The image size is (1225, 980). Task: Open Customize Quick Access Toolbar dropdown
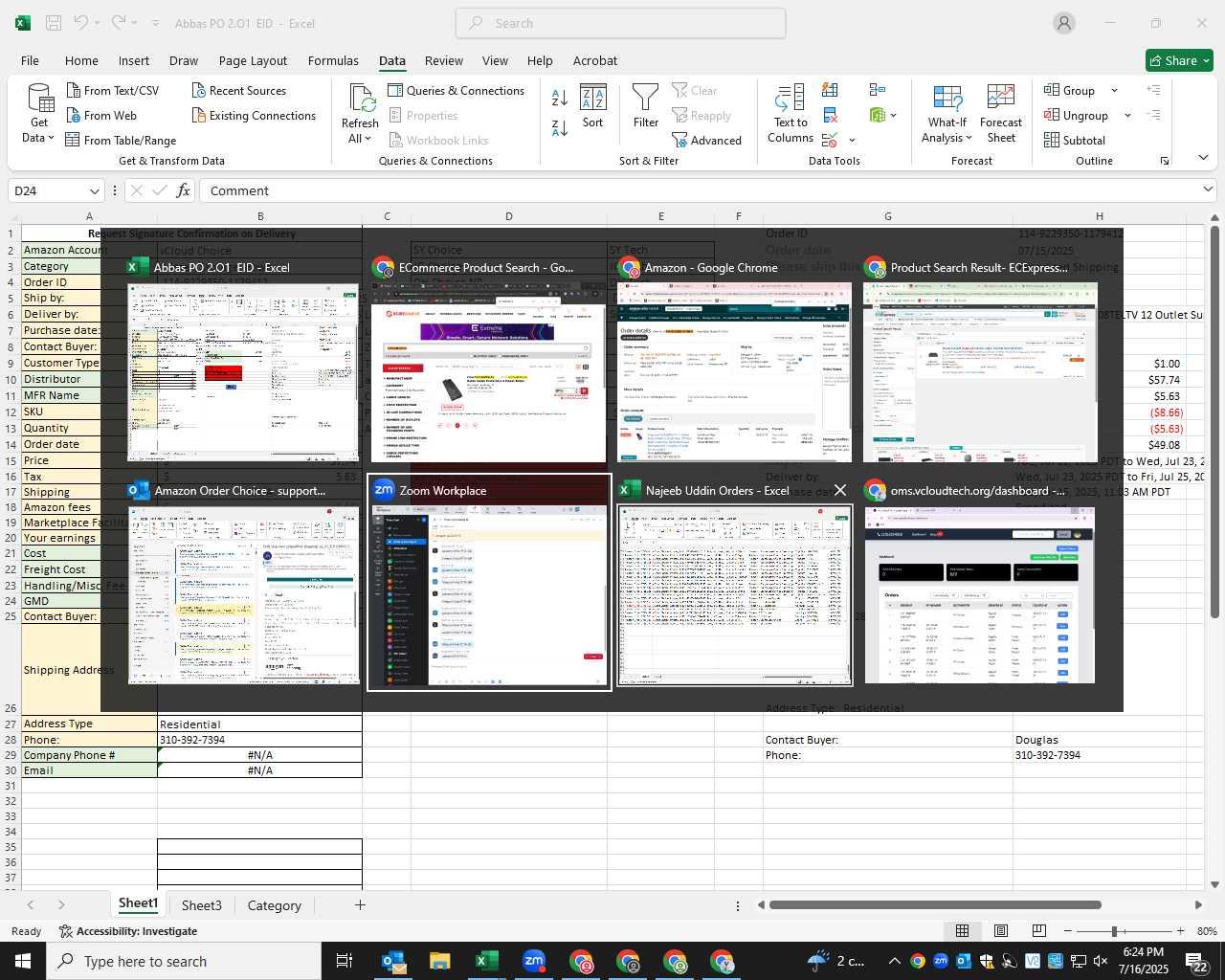point(155,23)
